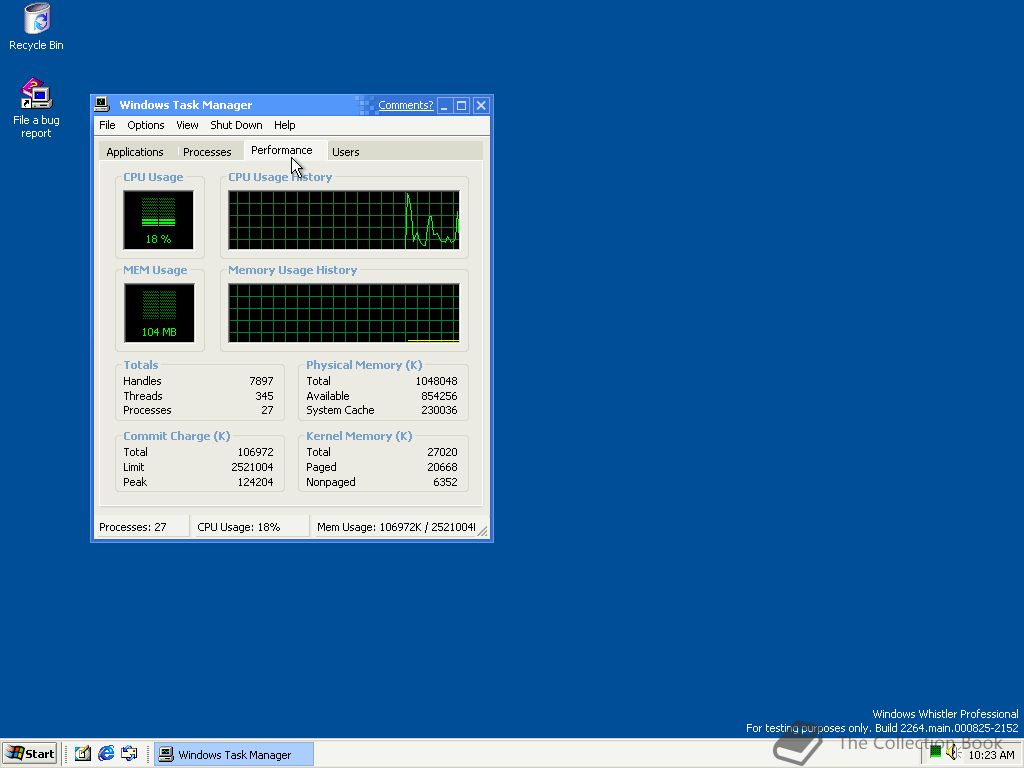The image size is (1024, 768).
Task: Click the green CPU meter tray icon
Action: pyautogui.click(x=935, y=753)
